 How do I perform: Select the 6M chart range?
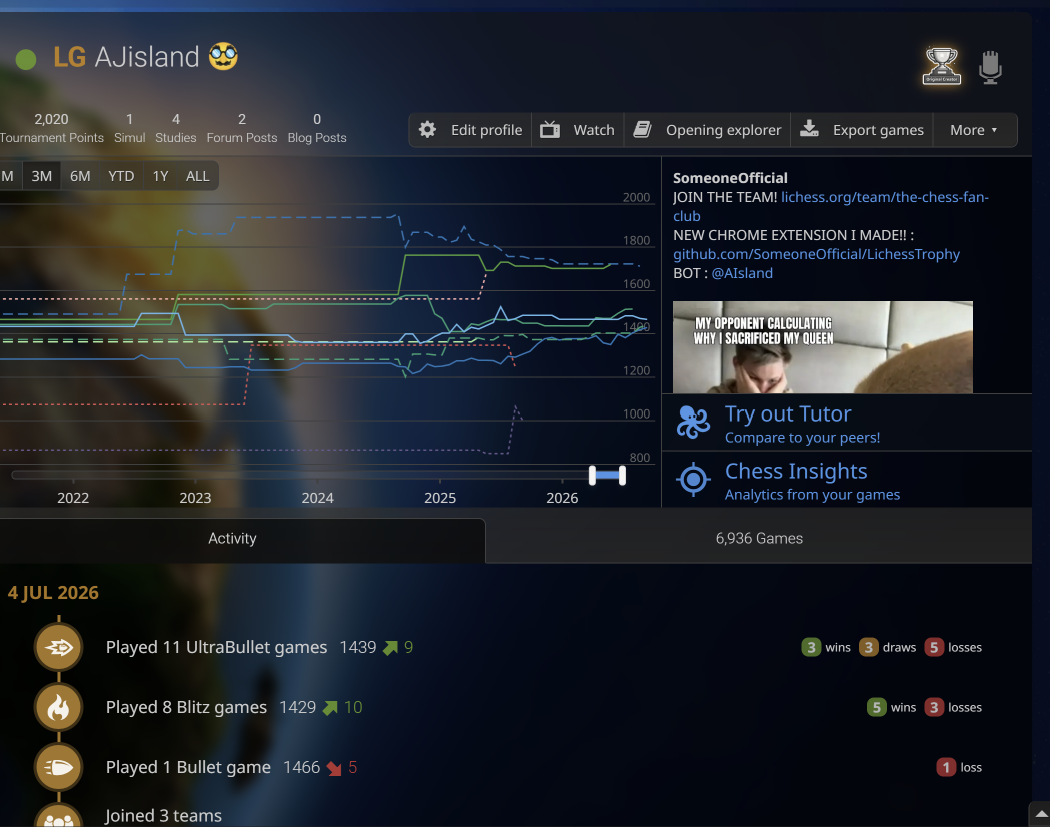pos(80,176)
